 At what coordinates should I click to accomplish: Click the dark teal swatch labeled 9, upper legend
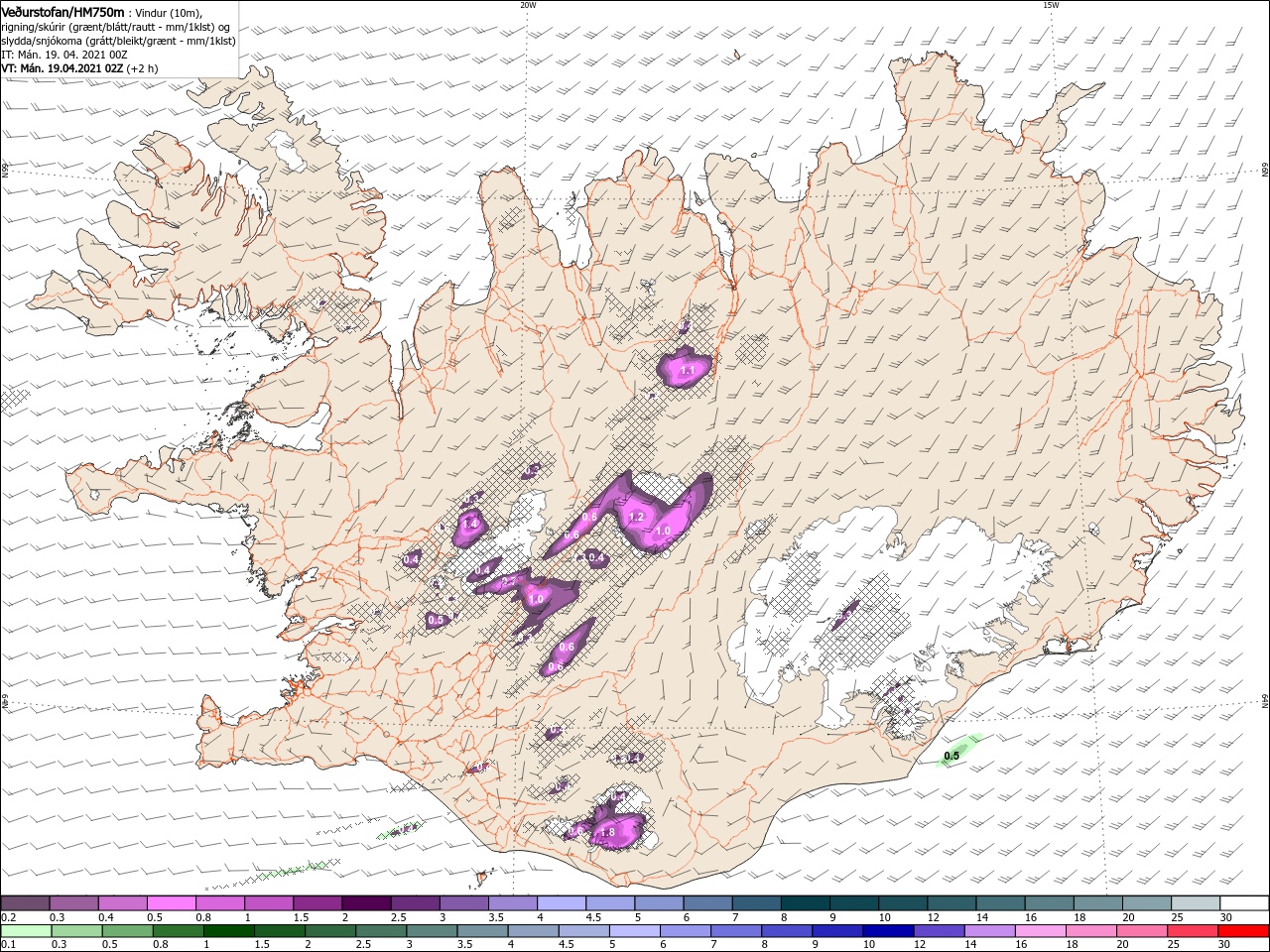click(x=853, y=903)
